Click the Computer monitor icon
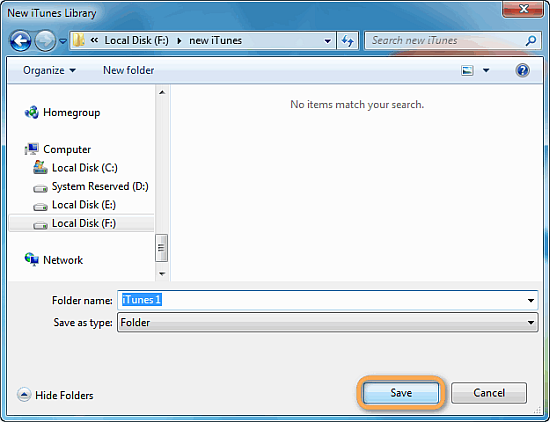The image size is (550, 422). (32, 149)
